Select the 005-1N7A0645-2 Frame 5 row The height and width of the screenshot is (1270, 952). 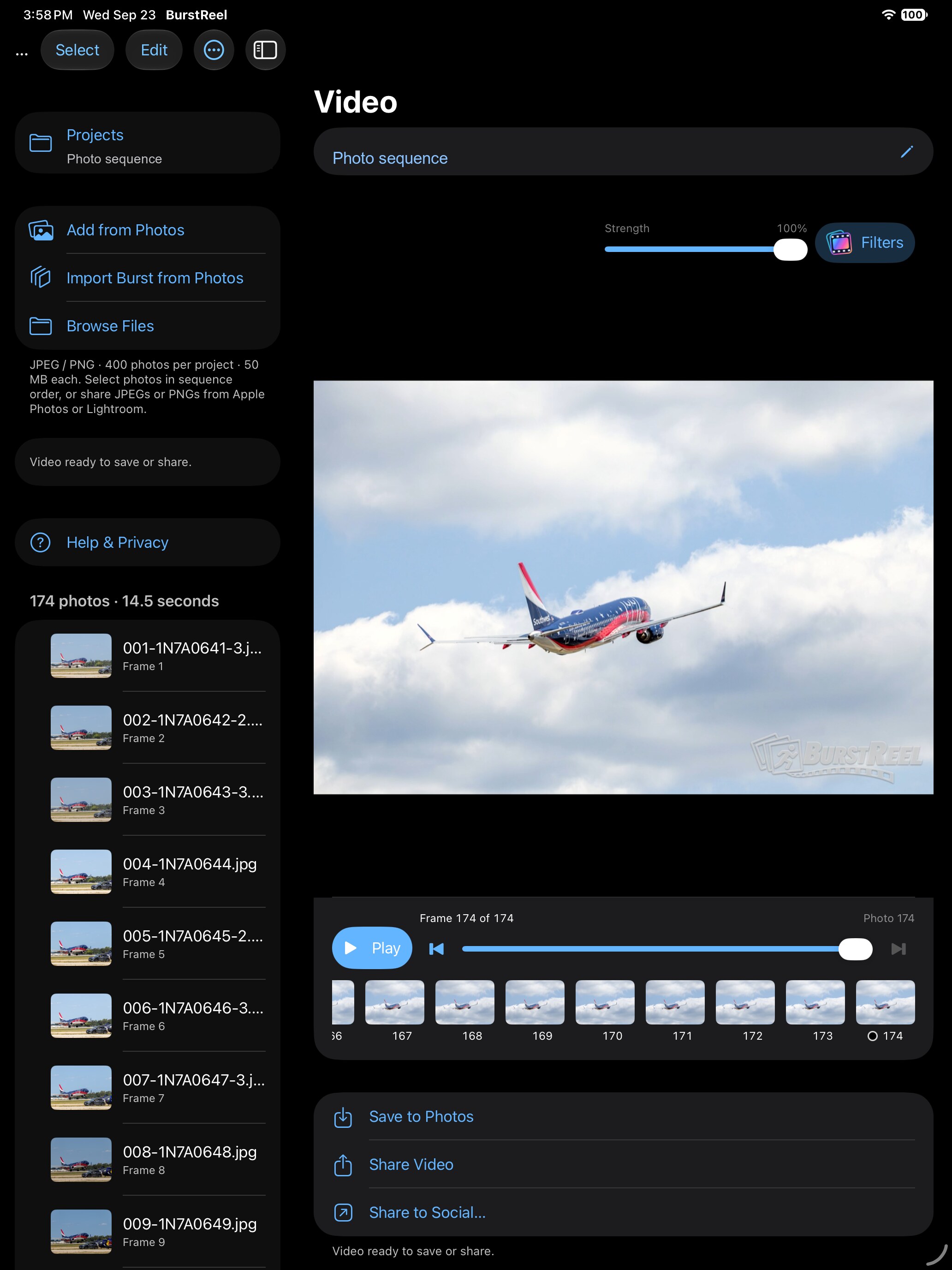coord(148,944)
